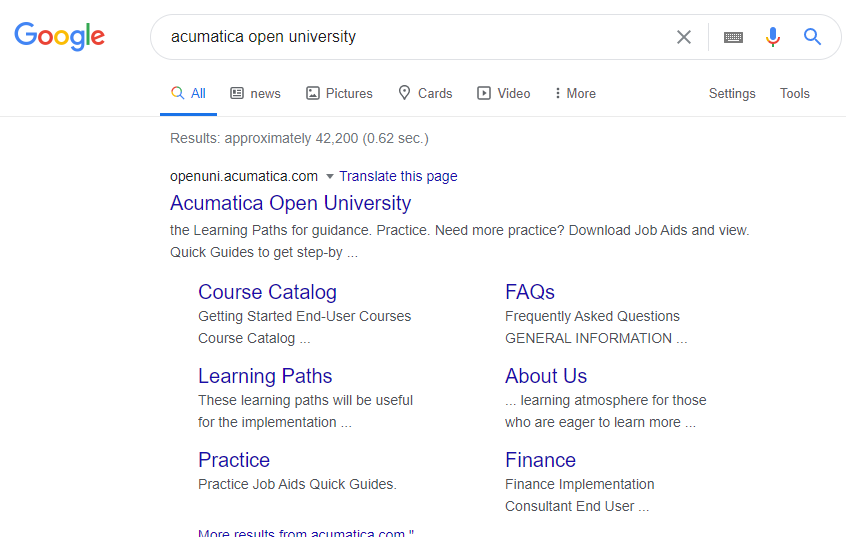846x537 pixels.
Task: Switch to the Cards tab
Action: tap(425, 93)
